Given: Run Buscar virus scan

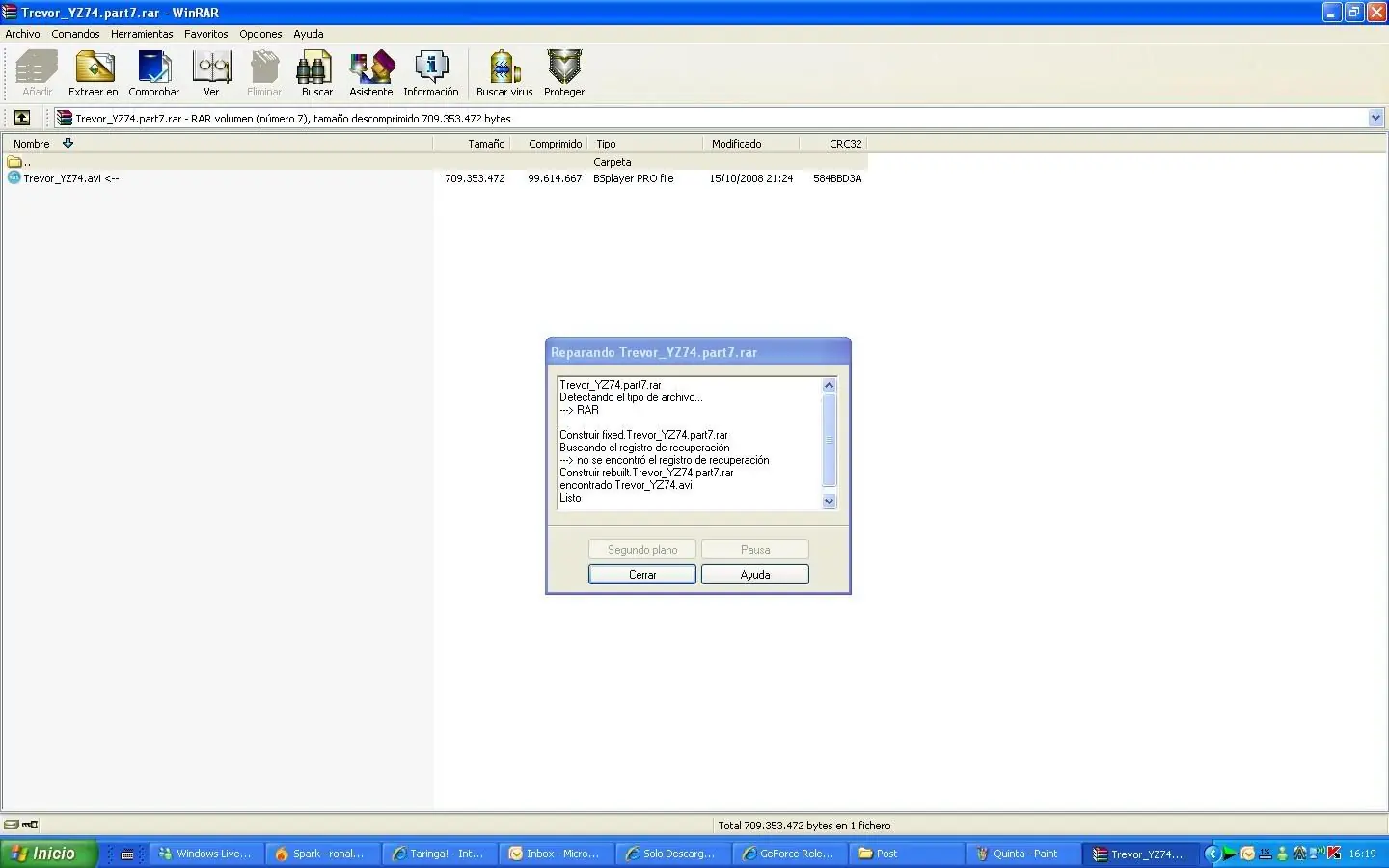Looking at the screenshot, I should [x=504, y=74].
